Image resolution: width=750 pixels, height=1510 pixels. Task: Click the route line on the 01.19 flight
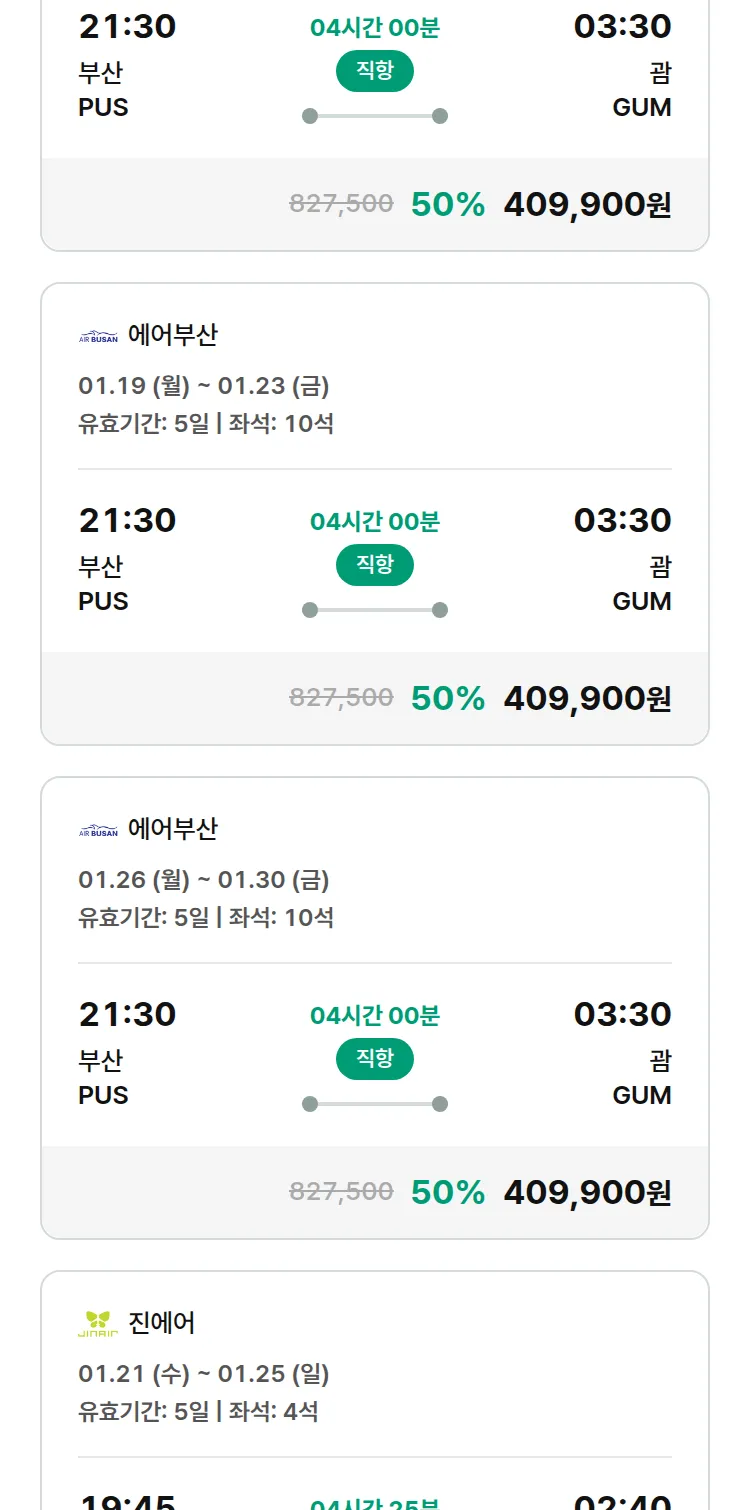pos(374,610)
